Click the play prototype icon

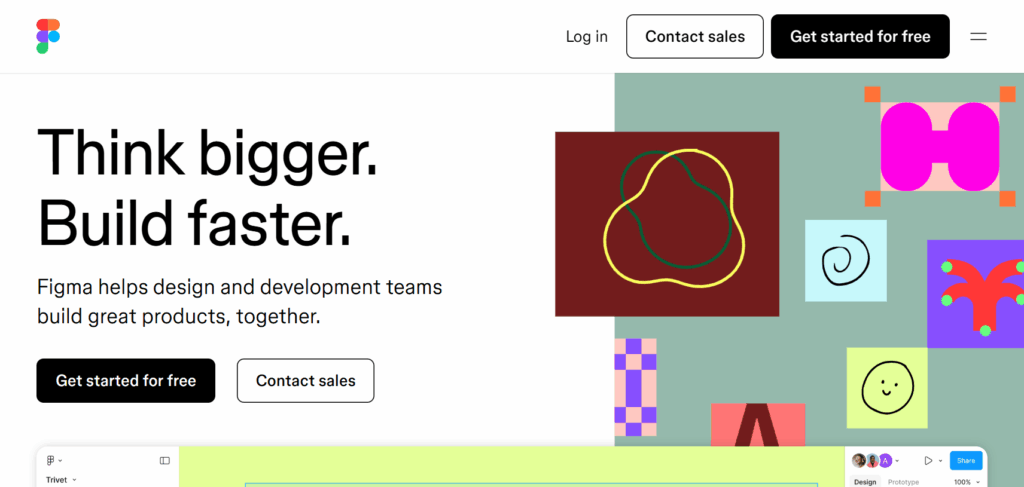click(x=927, y=461)
